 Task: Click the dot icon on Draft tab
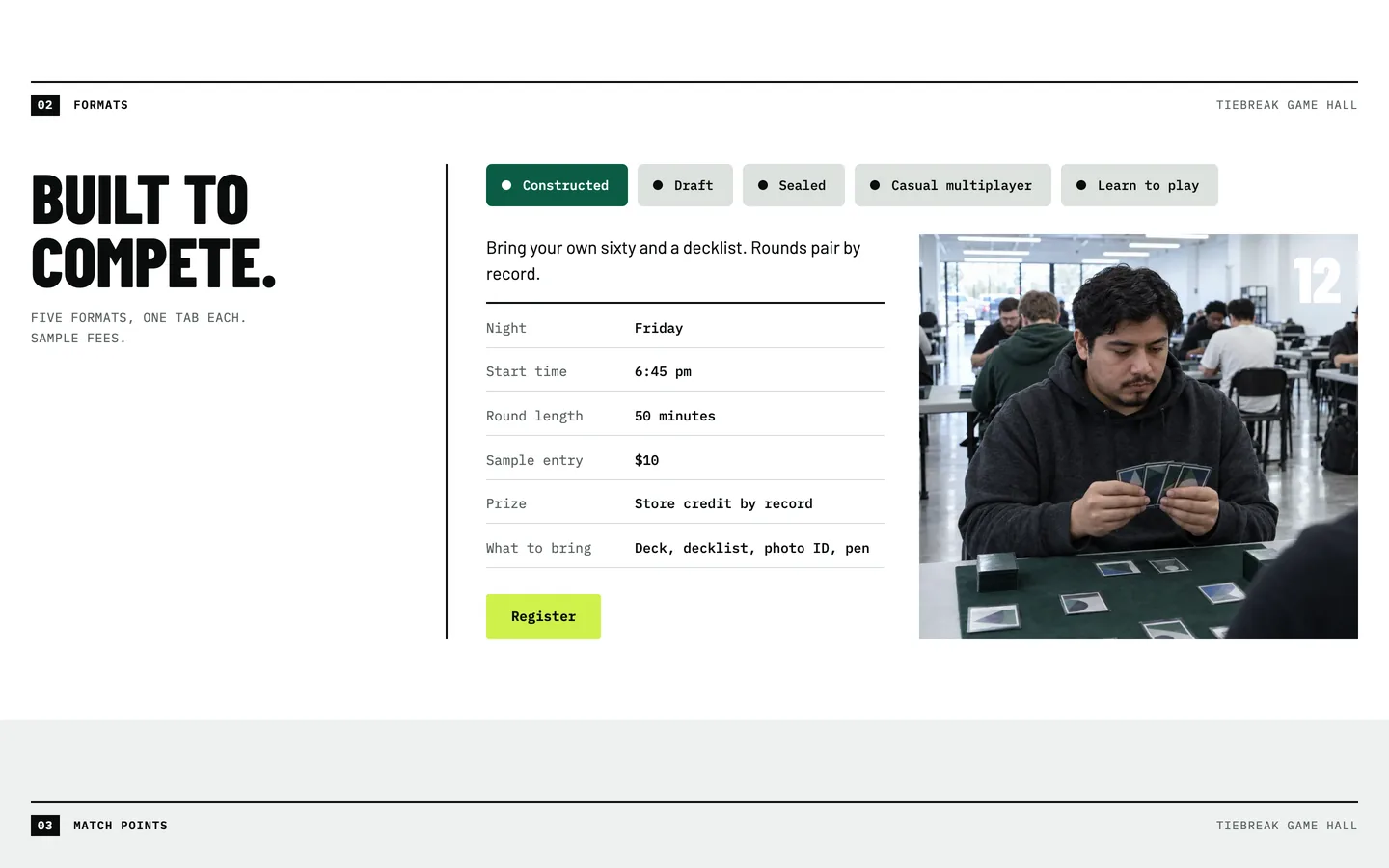click(x=658, y=185)
